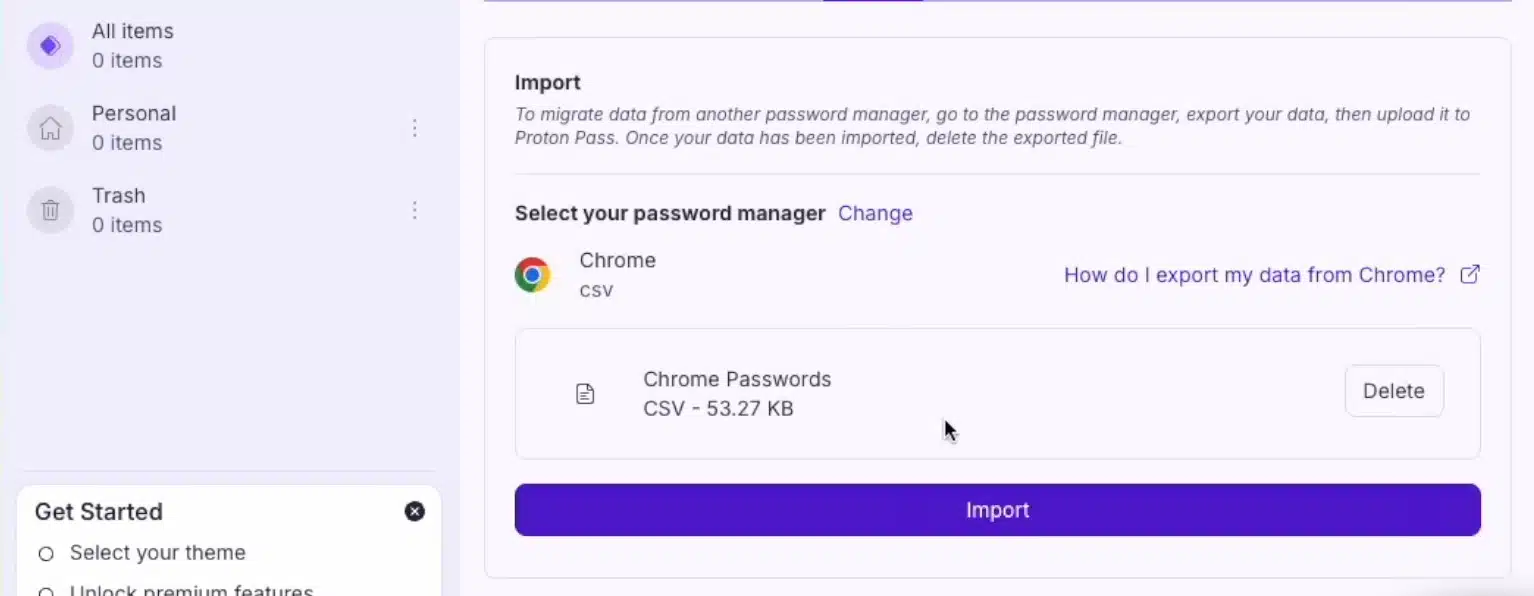Screen dimensions: 1534x596
Task: Delete the Chrome Passwords CSV file
Action: [1393, 390]
